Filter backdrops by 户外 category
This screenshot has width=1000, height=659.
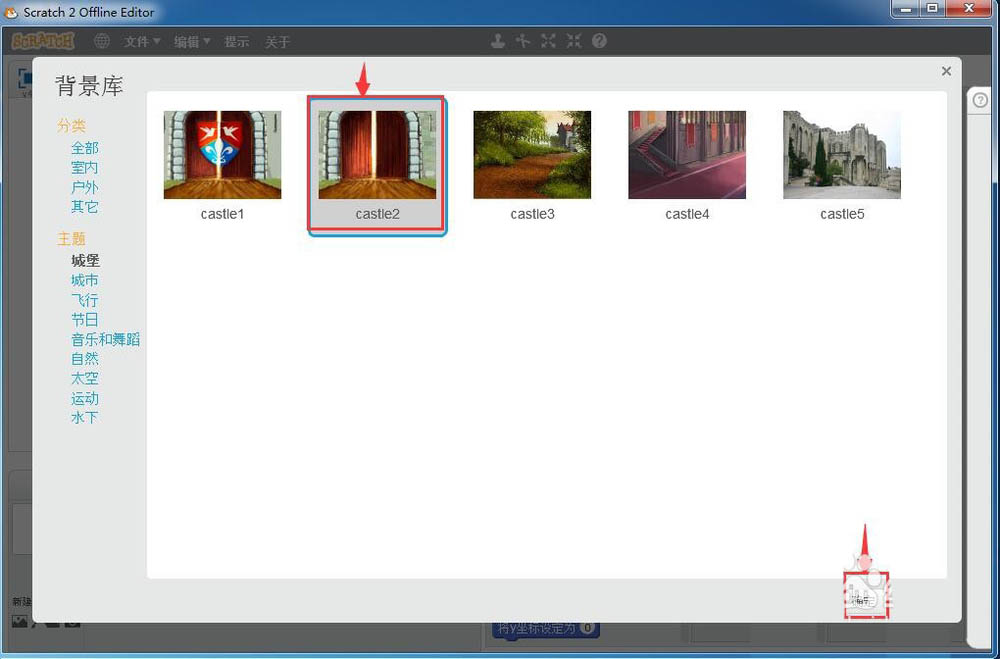point(85,188)
